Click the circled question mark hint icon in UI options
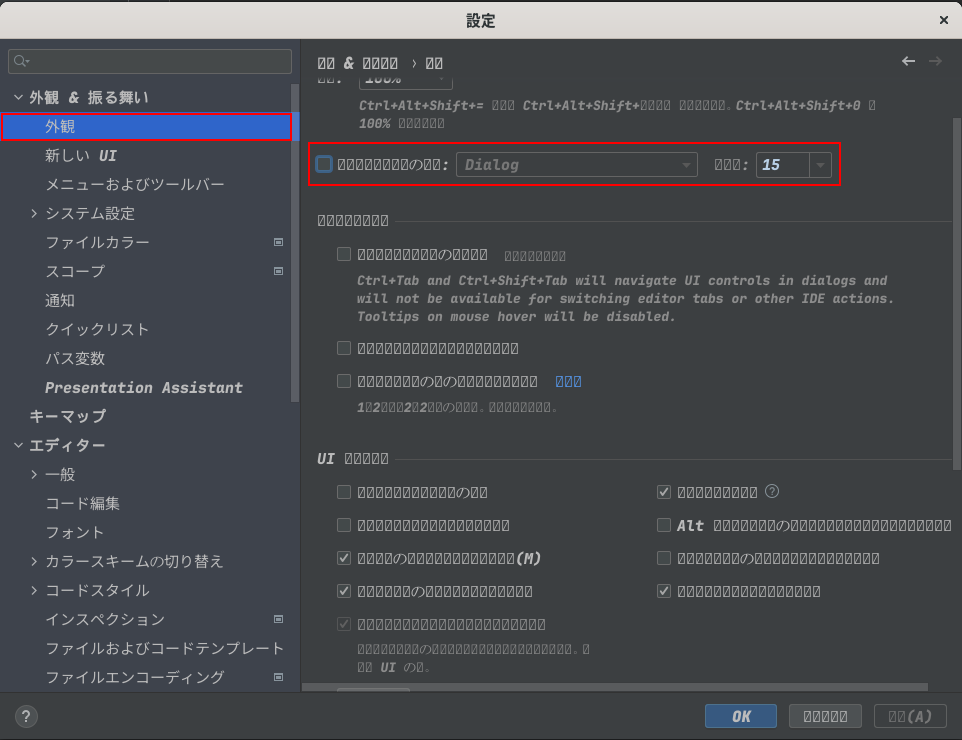This screenshot has height=740, width=962. (772, 491)
